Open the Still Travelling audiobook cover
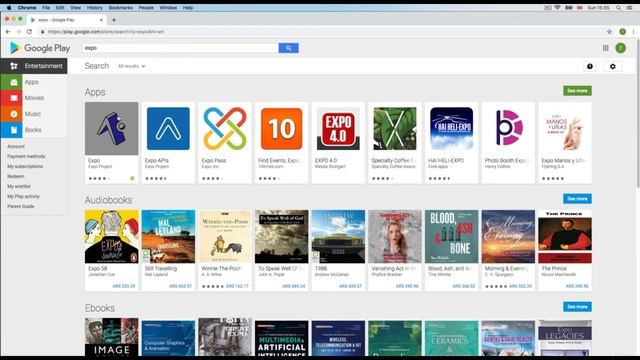Screen dimensions: 640x360 [168, 236]
